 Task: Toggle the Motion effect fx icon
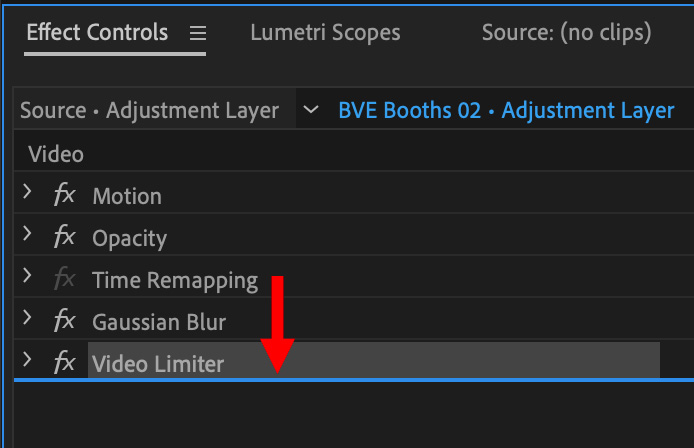click(64, 194)
